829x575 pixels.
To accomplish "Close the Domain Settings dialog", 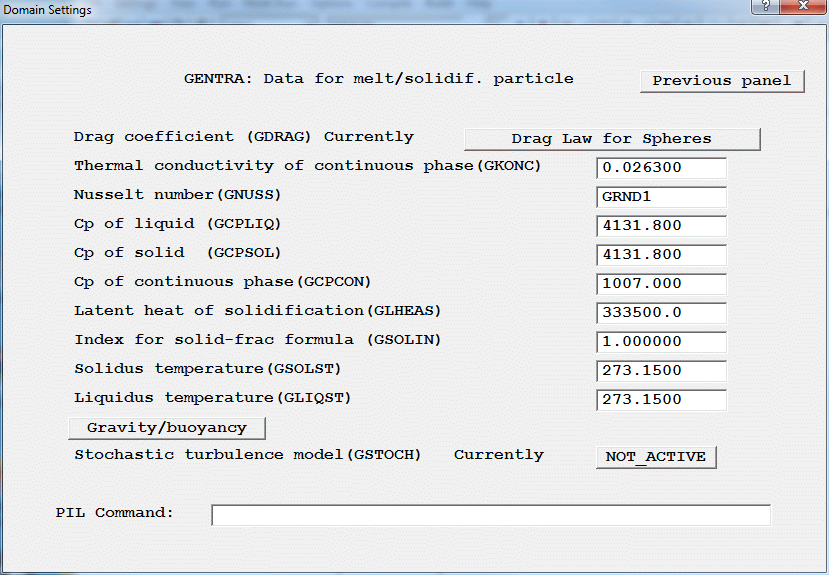I will click(803, 9).
